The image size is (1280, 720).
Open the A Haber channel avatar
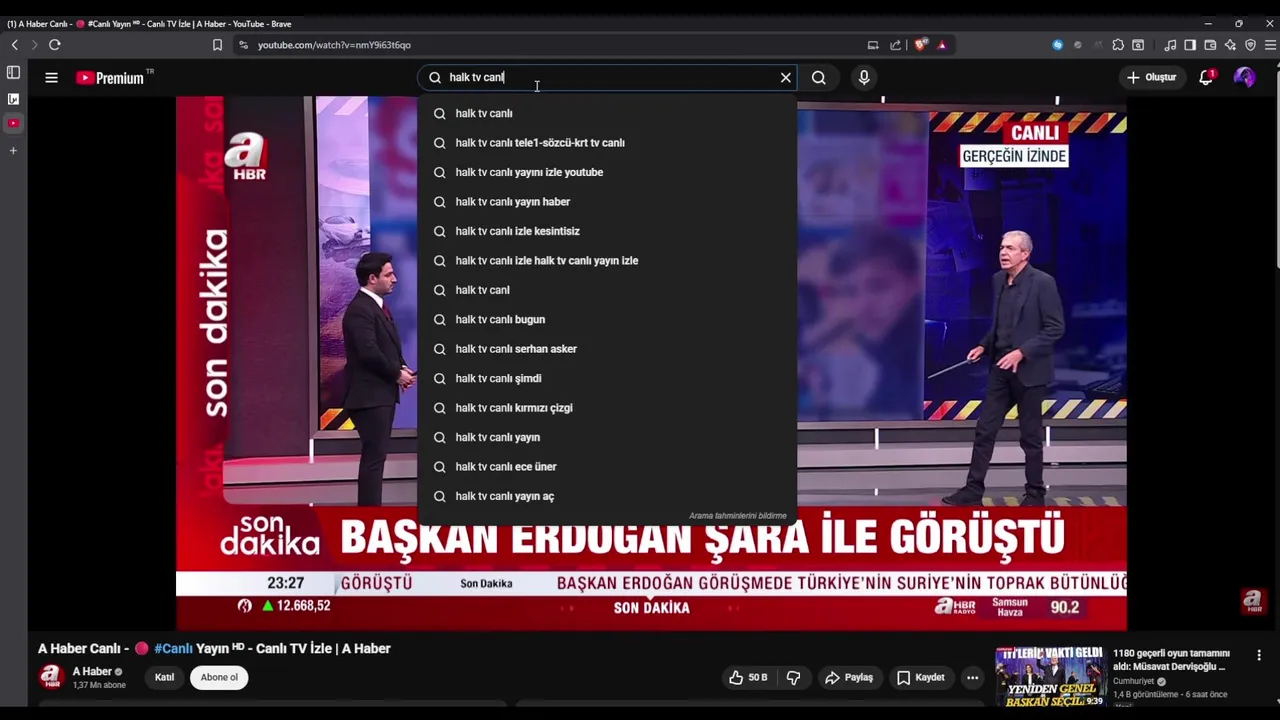click(51, 677)
